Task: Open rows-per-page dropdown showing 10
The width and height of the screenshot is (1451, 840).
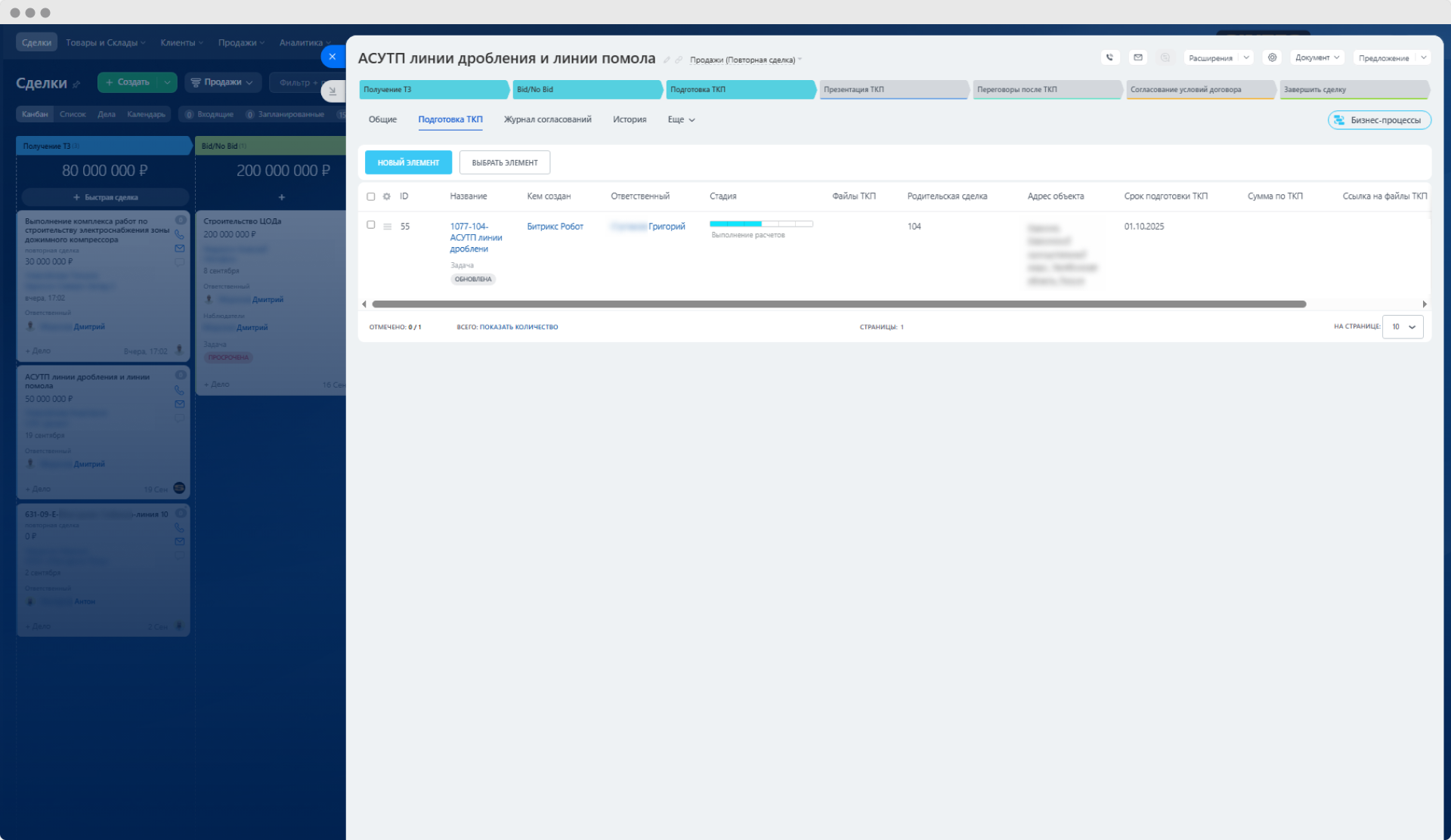Action: coord(1403,327)
